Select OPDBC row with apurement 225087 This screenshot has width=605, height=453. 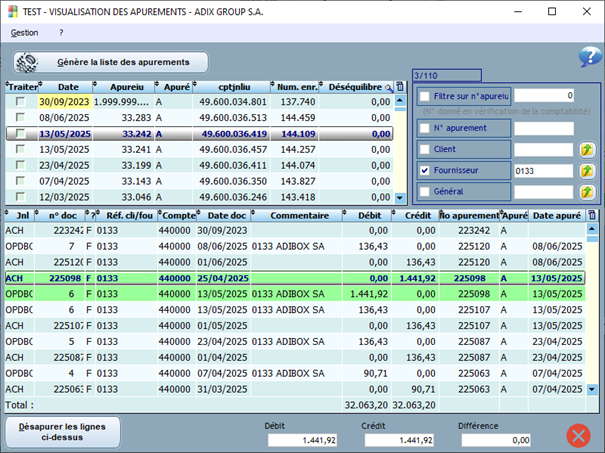point(295,342)
